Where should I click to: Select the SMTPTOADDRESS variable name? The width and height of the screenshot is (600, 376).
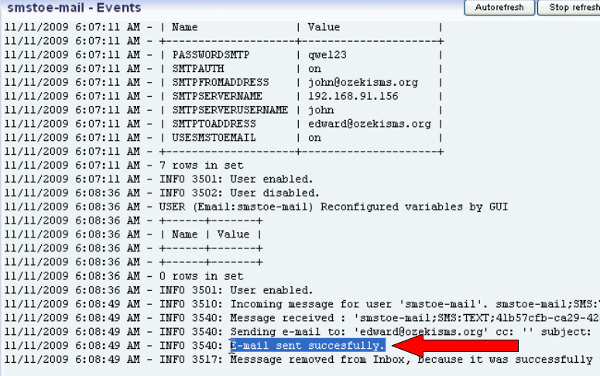214,124
